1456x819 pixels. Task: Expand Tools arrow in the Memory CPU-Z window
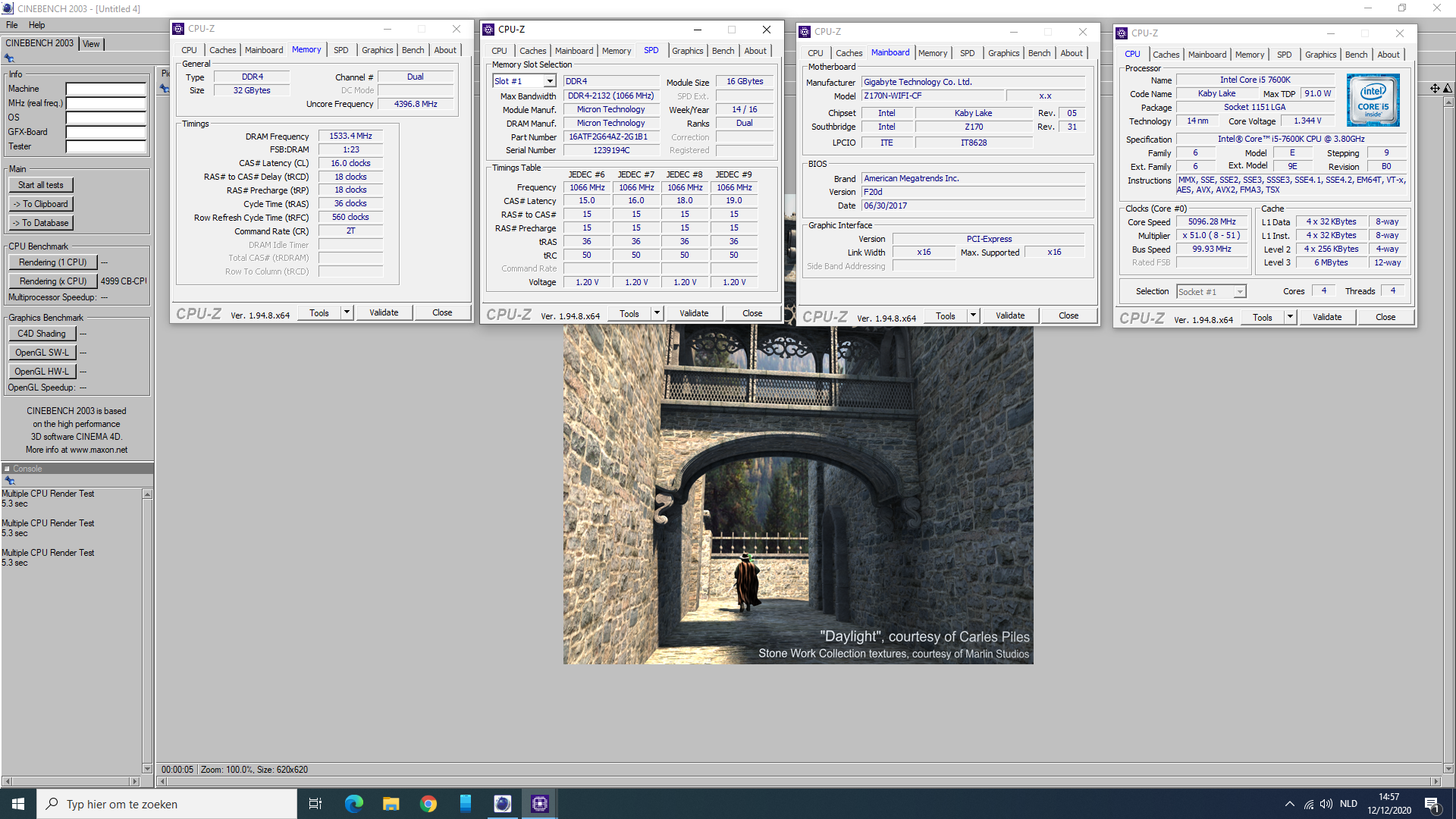click(x=347, y=312)
